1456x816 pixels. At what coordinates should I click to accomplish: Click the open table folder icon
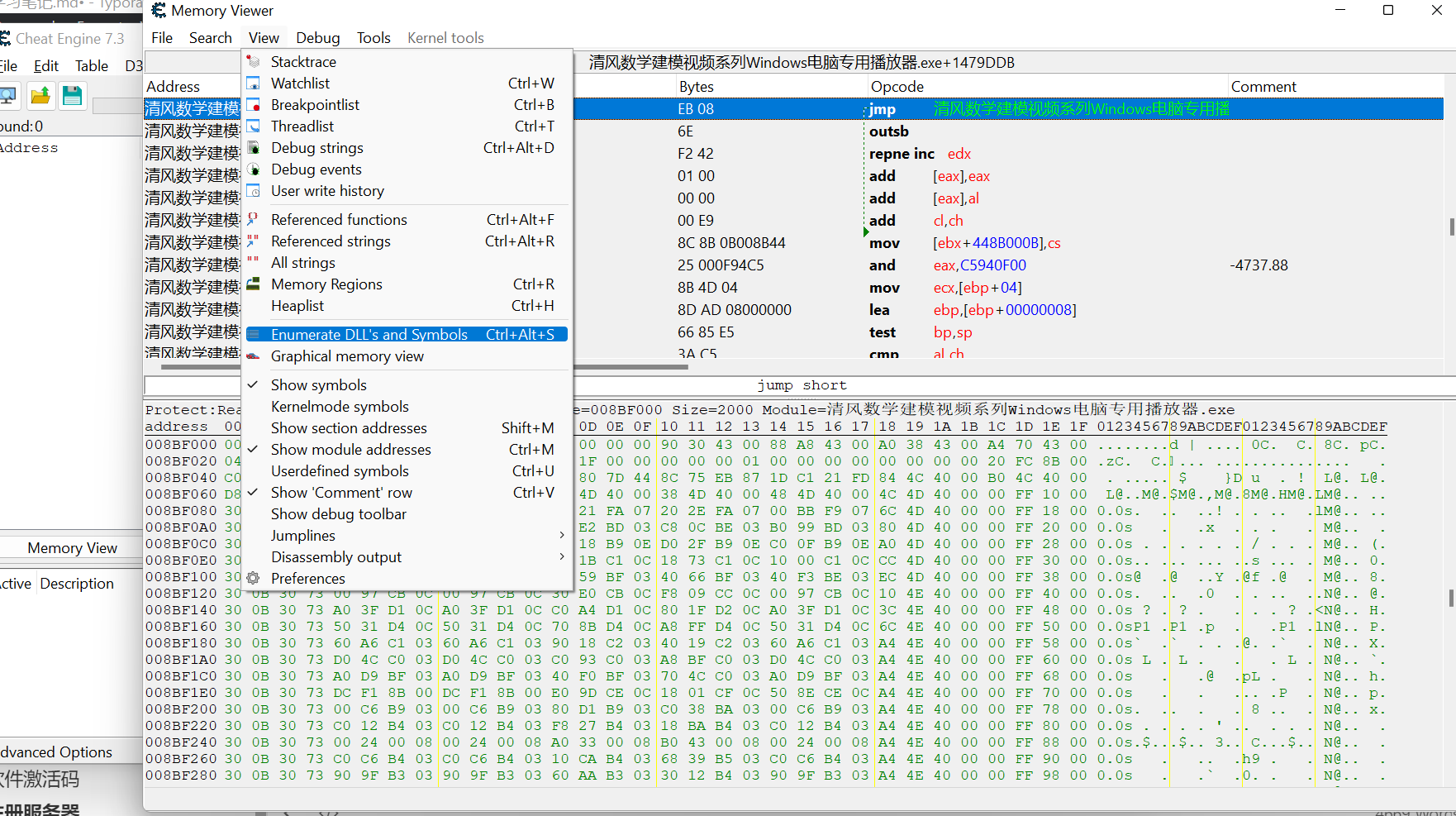point(40,96)
